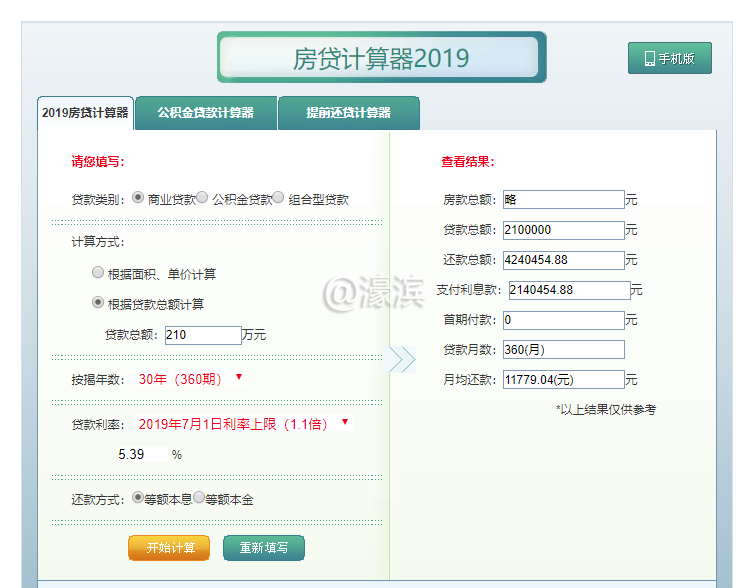749x588 pixels.
Task: Switch to 公积金贷款计算器 tab
Action: coord(206,113)
